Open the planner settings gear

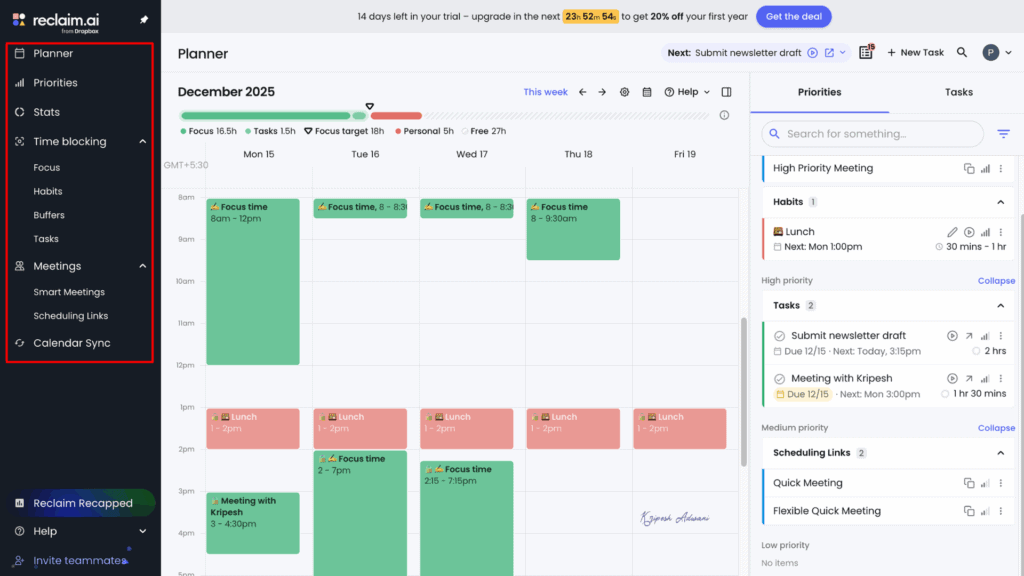pyautogui.click(x=624, y=91)
